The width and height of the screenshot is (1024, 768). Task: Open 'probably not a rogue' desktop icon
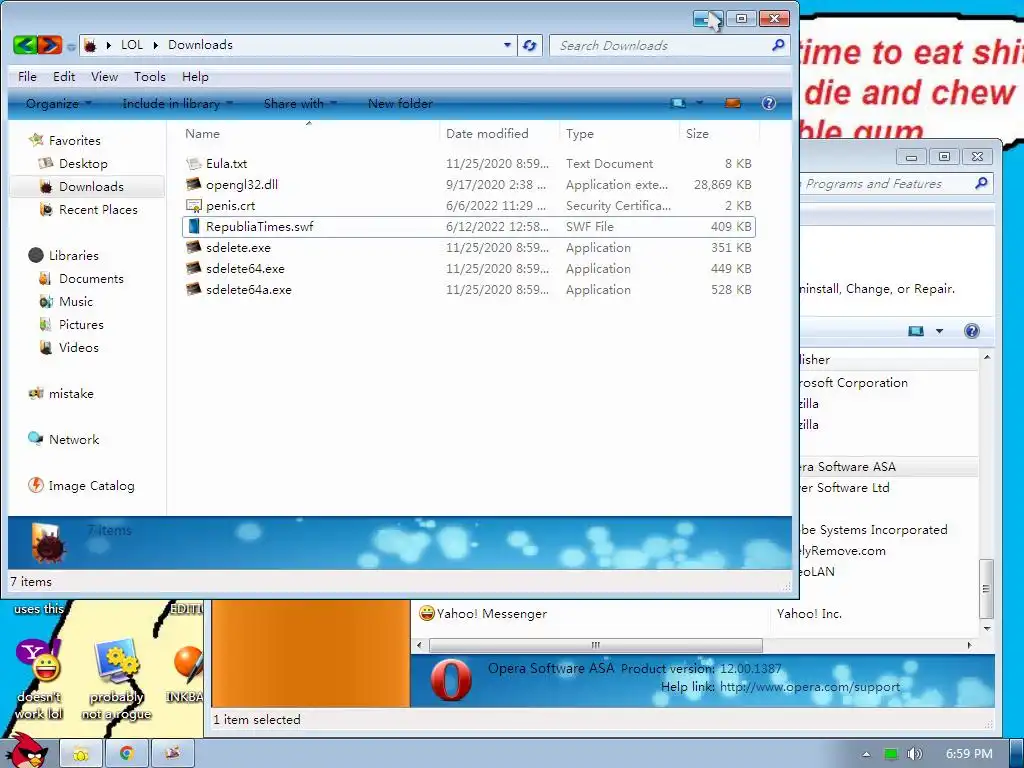coord(116,679)
